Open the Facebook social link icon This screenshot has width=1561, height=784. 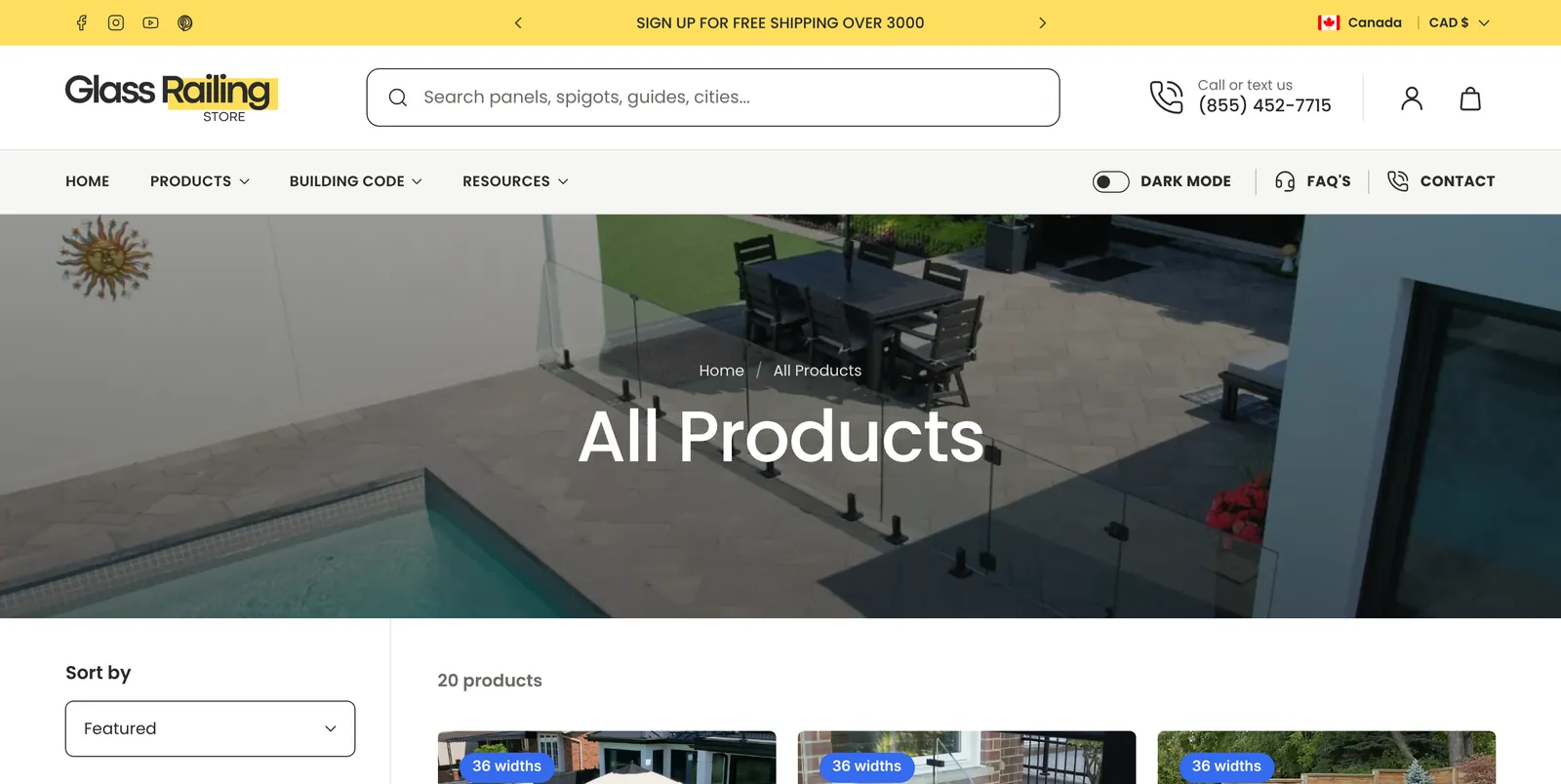[x=82, y=22]
